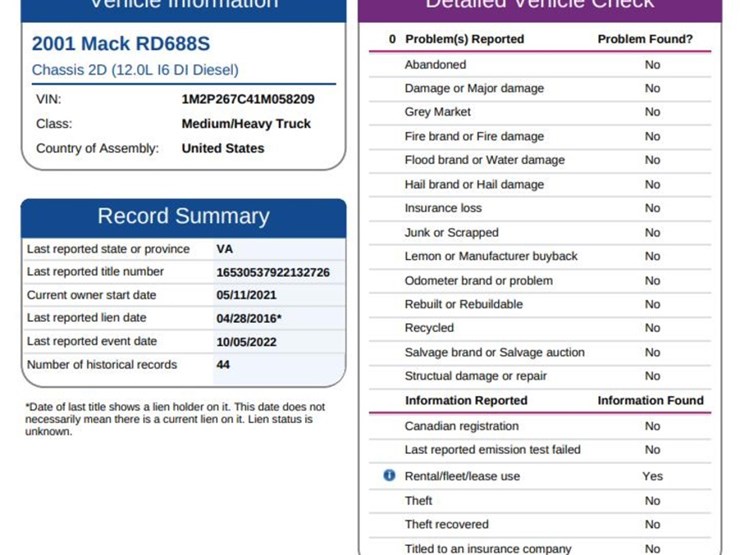Screen dimensions: 740x555
Task: Click the Flood brand or Water damage row
Action: (484, 160)
